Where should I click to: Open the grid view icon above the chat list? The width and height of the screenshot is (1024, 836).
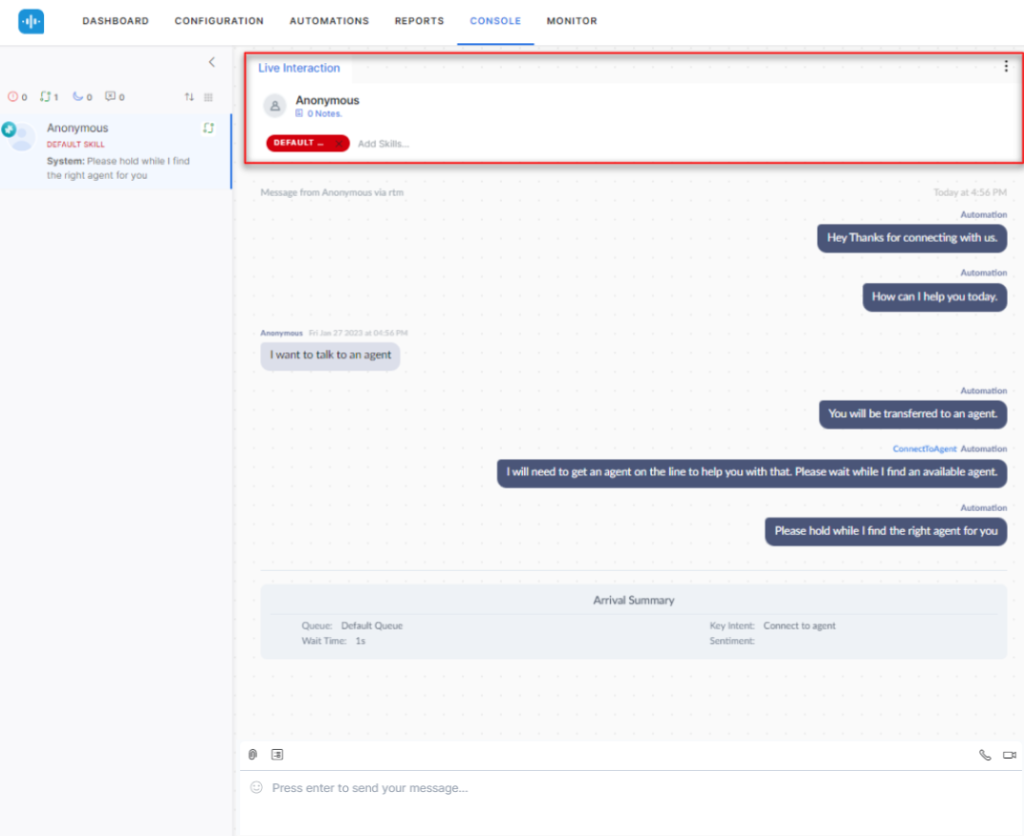208,97
